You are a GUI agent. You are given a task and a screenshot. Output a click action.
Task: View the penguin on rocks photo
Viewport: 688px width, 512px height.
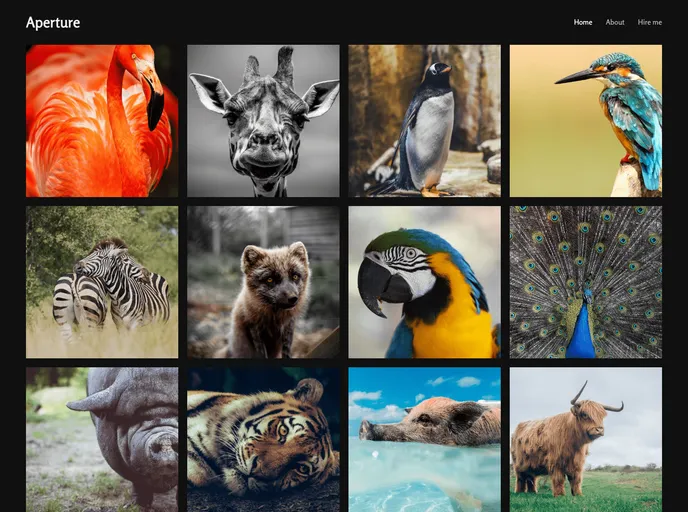pyautogui.click(x=424, y=120)
